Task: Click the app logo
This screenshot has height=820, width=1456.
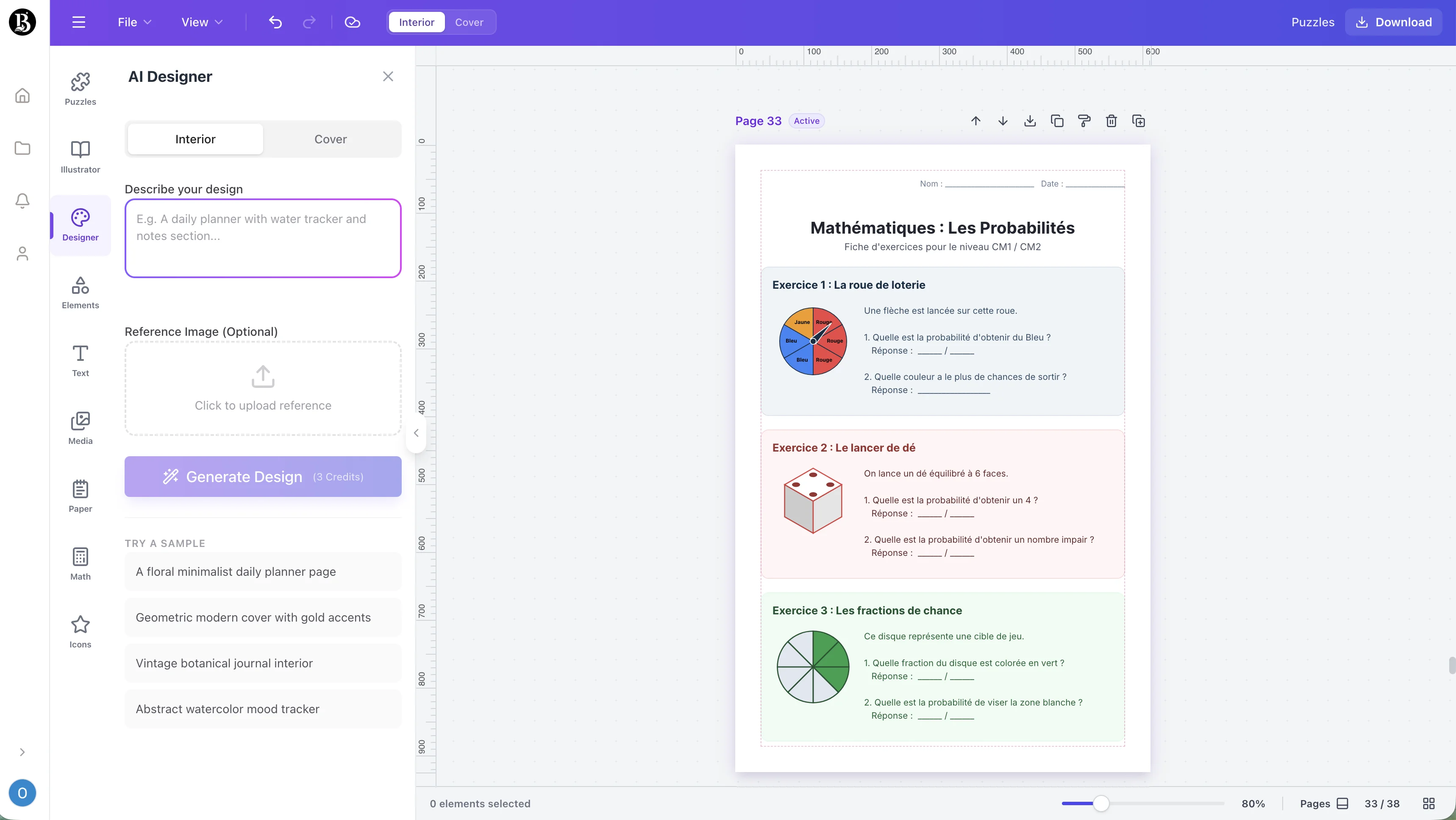Action: [22, 22]
